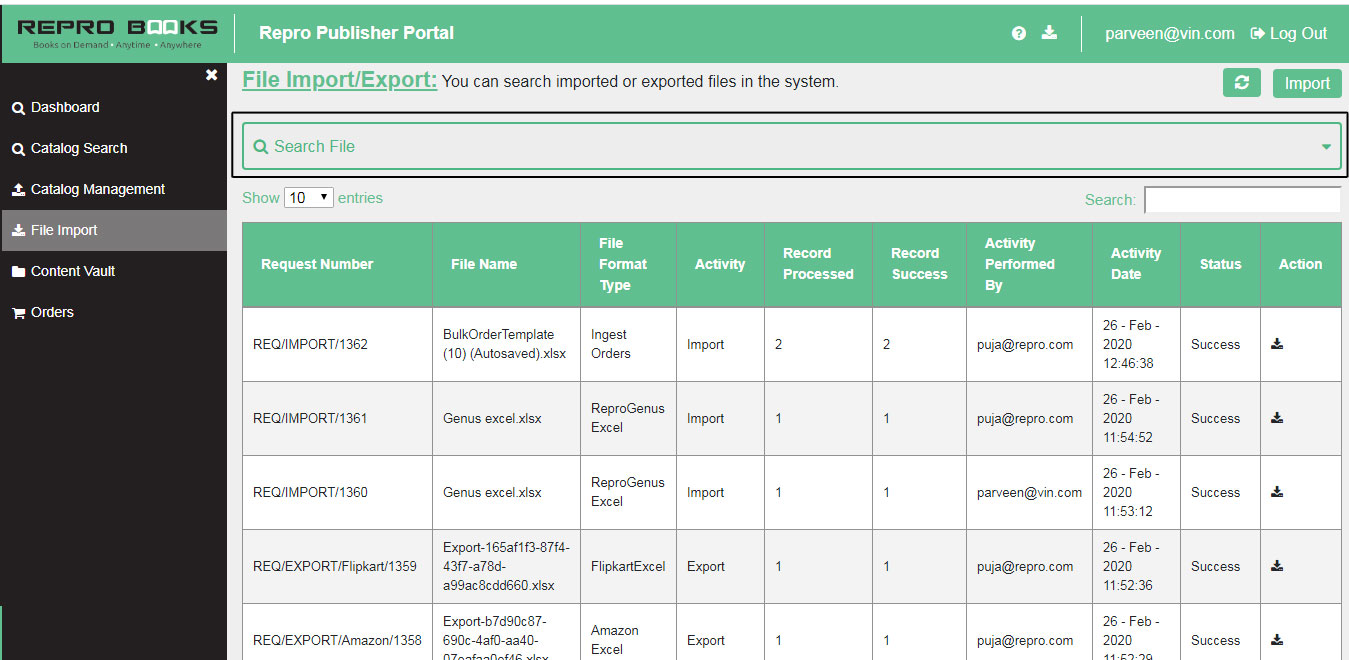Click inside the Search input field

(x=1242, y=199)
